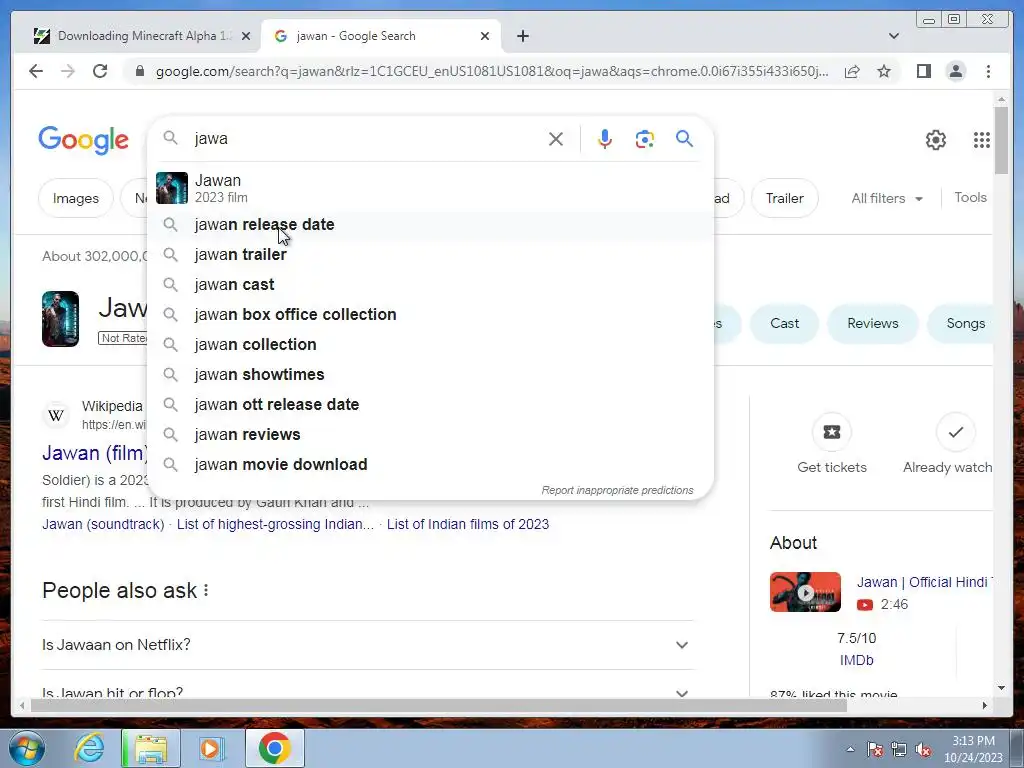
Task: Clear the search box with X icon
Action: pyautogui.click(x=556, y=139)
